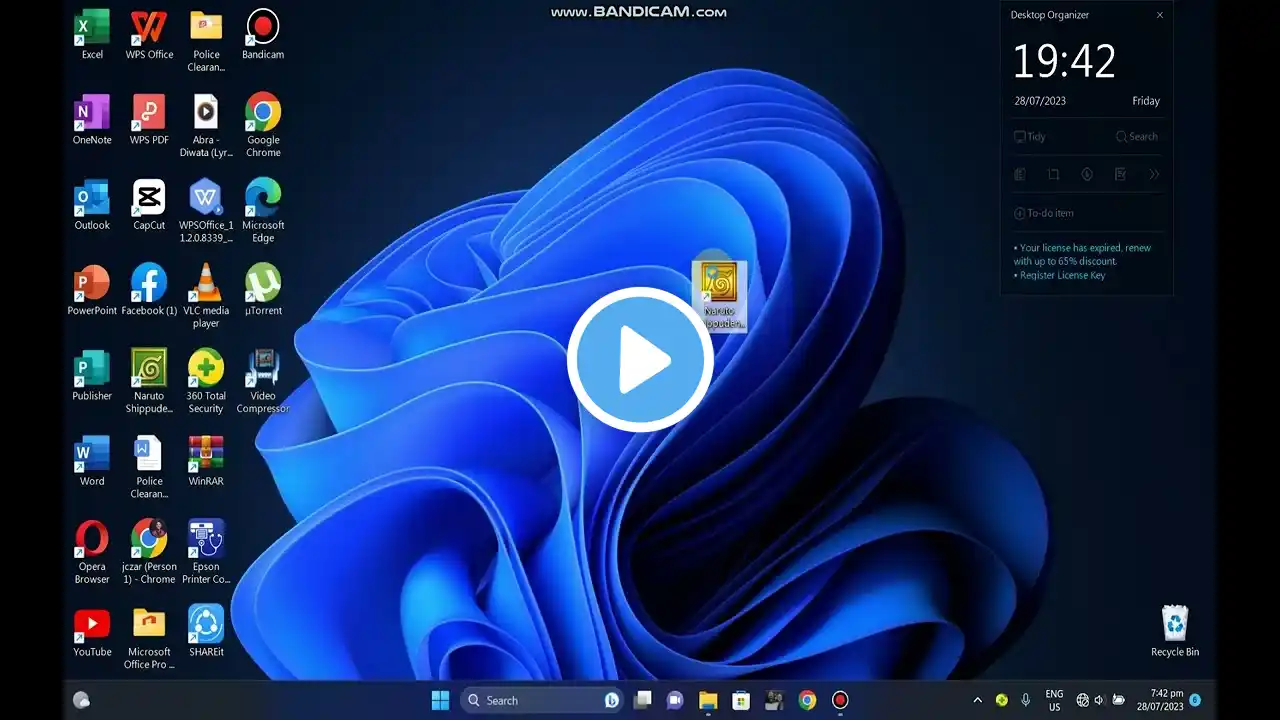The image size is (1280, 720).
Task: Open the taskbar clock and date
Action: pyautogui.click(x=1160, y=700)
